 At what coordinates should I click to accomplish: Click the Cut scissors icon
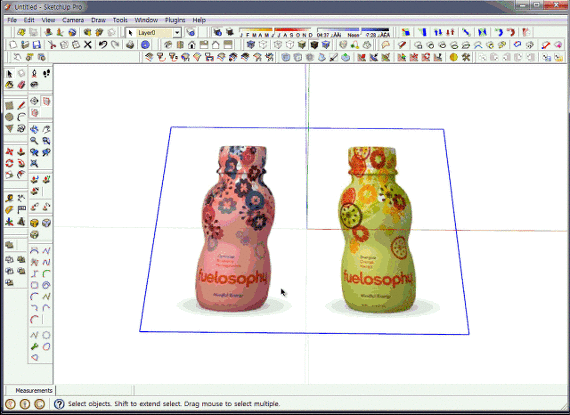[x=52, y=45]
